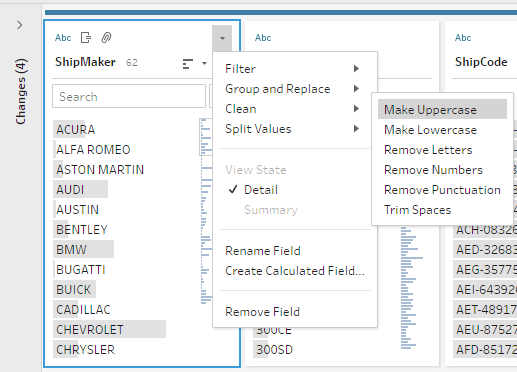Select CHRYSLER value
Image resolution: width=517 pixels, height=372 pixels.
85,349
